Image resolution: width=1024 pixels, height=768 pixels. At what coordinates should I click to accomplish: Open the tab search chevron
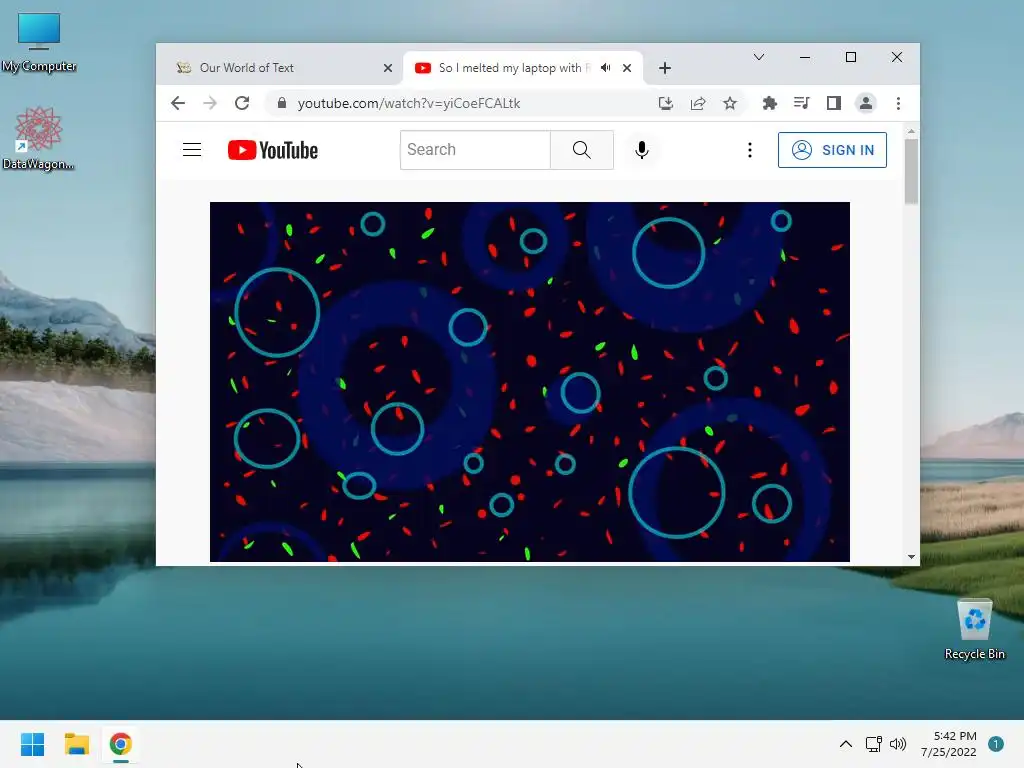click(x=759, y=57)
